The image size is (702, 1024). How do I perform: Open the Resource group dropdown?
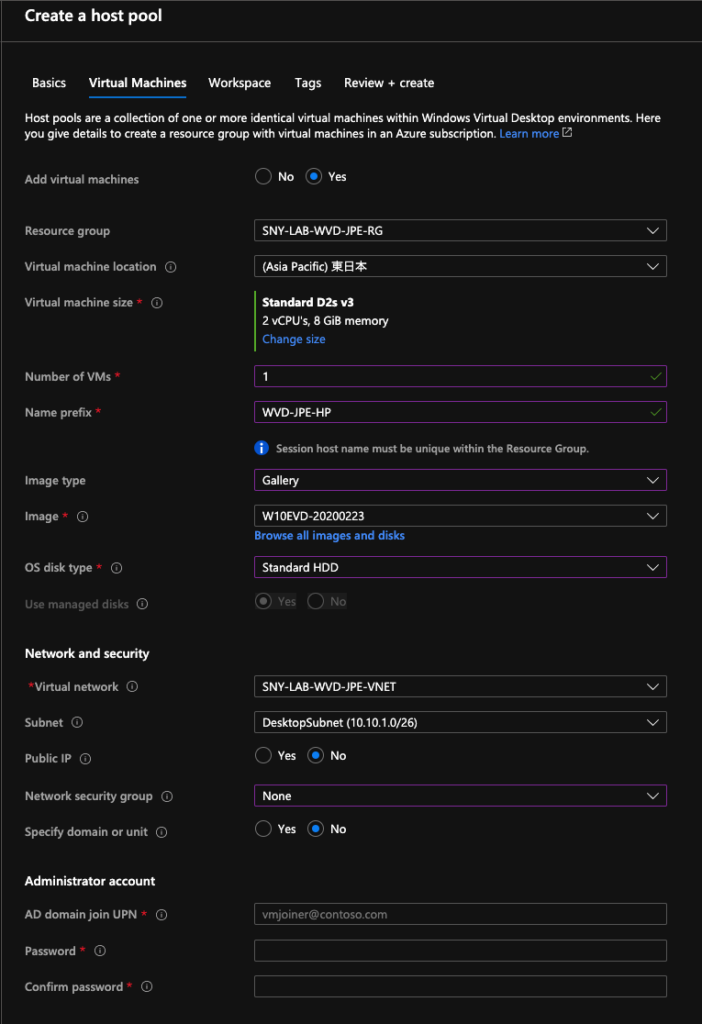(460, 231)
